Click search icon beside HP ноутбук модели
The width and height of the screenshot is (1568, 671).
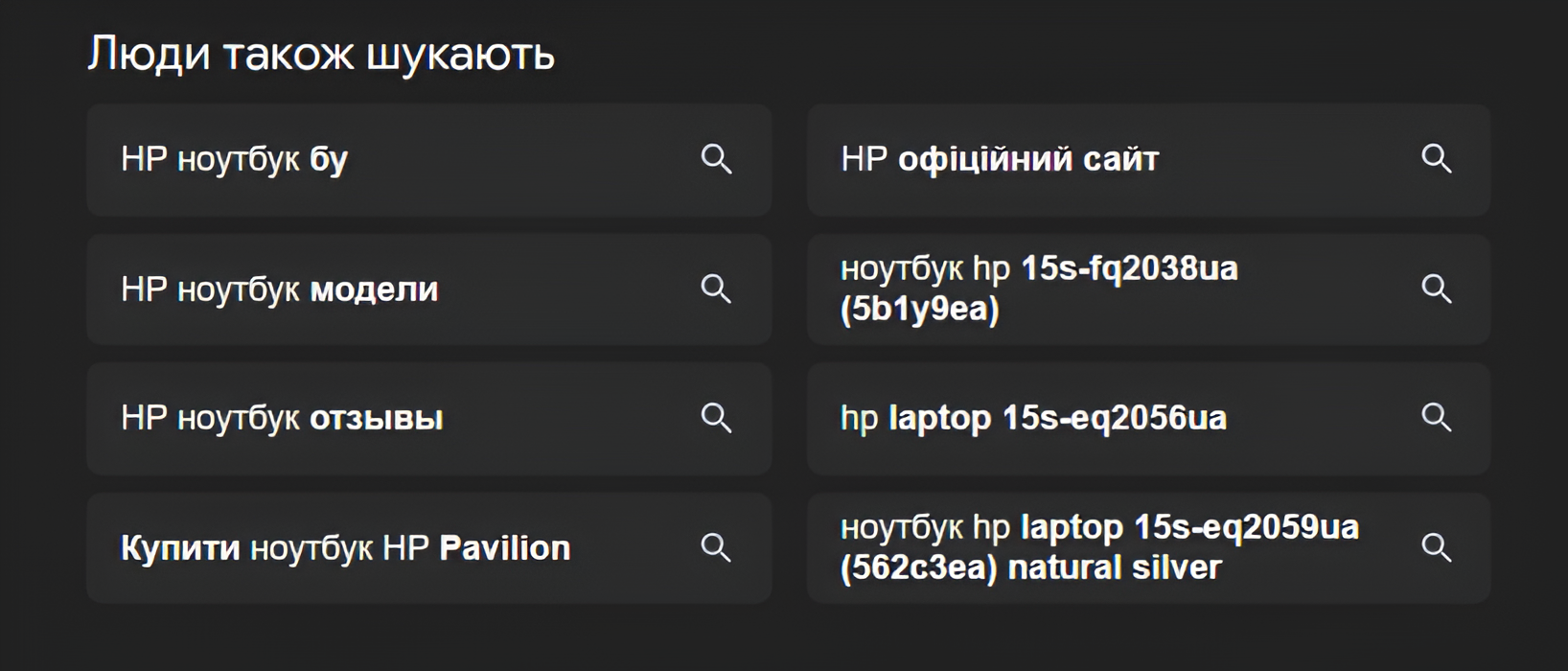[716, 289]
